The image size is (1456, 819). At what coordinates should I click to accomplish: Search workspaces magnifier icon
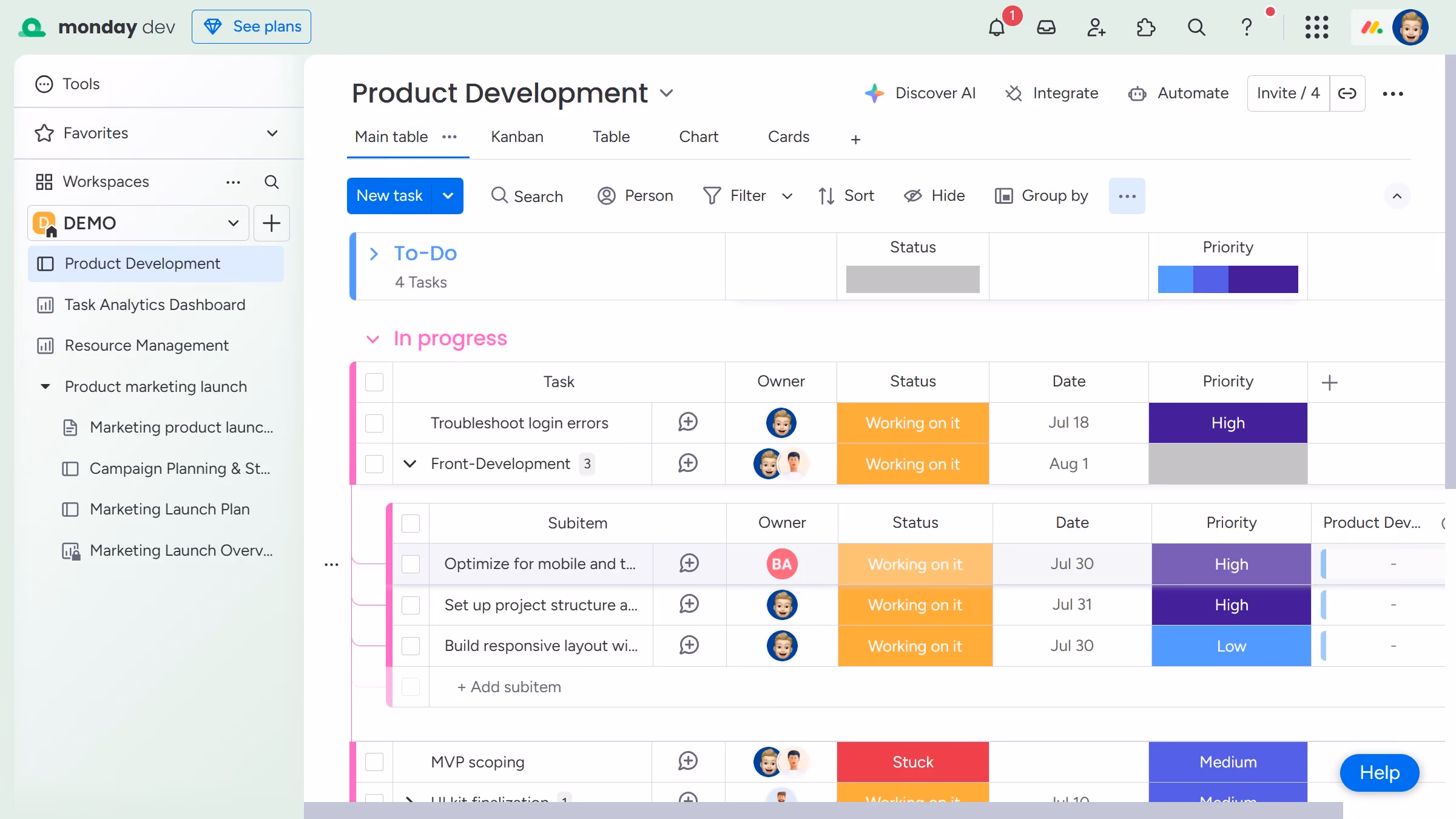click(x=272, y=182)
